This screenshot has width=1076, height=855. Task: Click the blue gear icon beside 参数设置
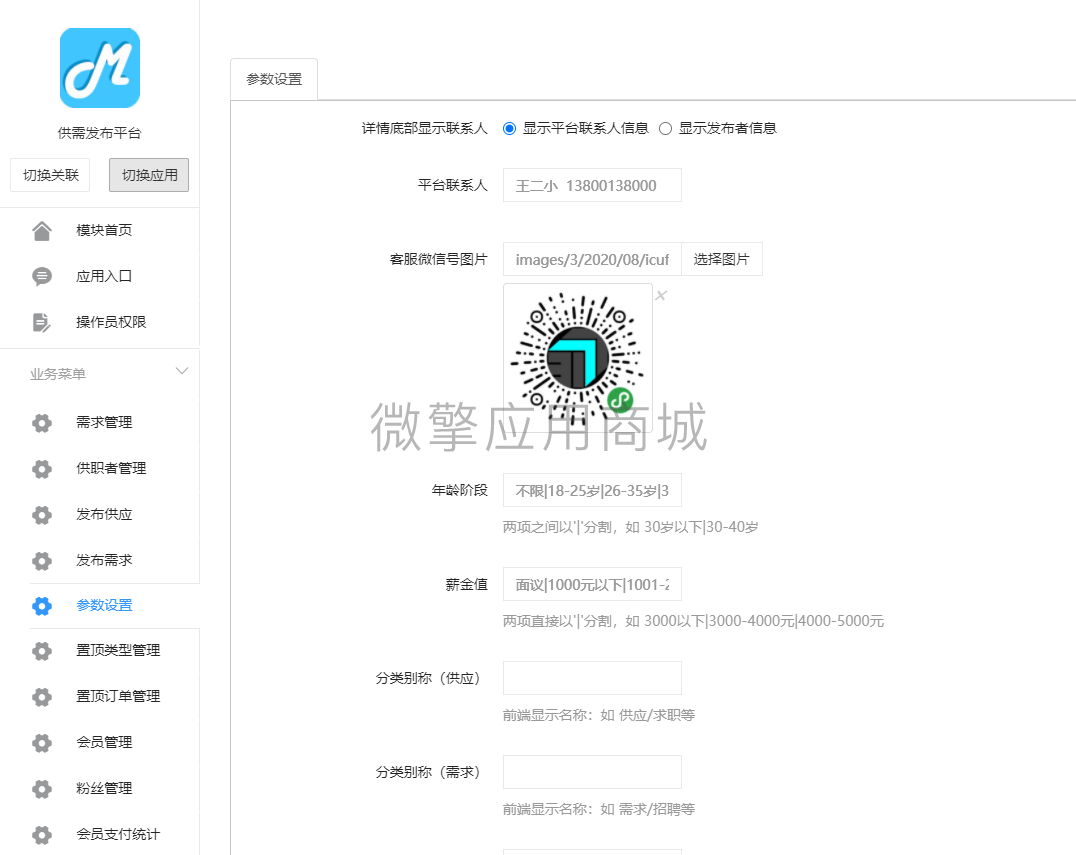tap(42, 606)
